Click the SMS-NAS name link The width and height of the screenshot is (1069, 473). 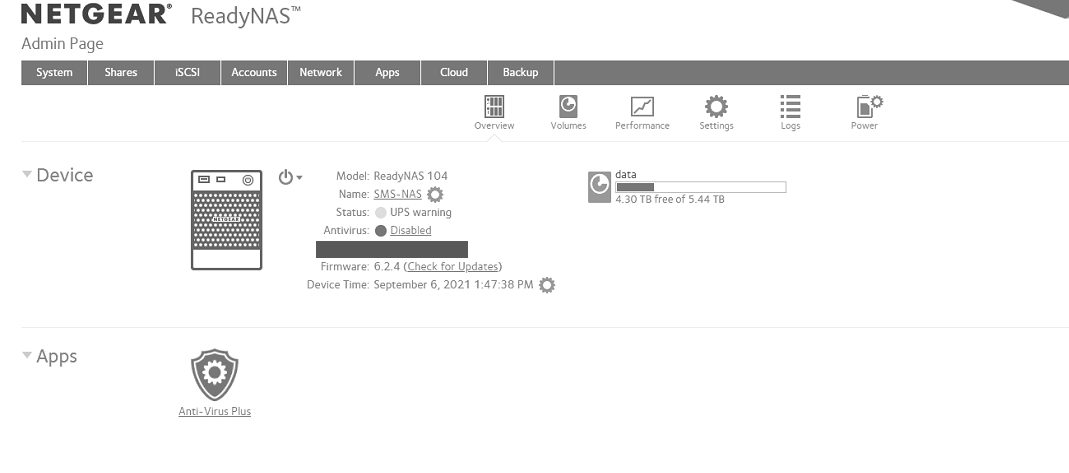397,194
